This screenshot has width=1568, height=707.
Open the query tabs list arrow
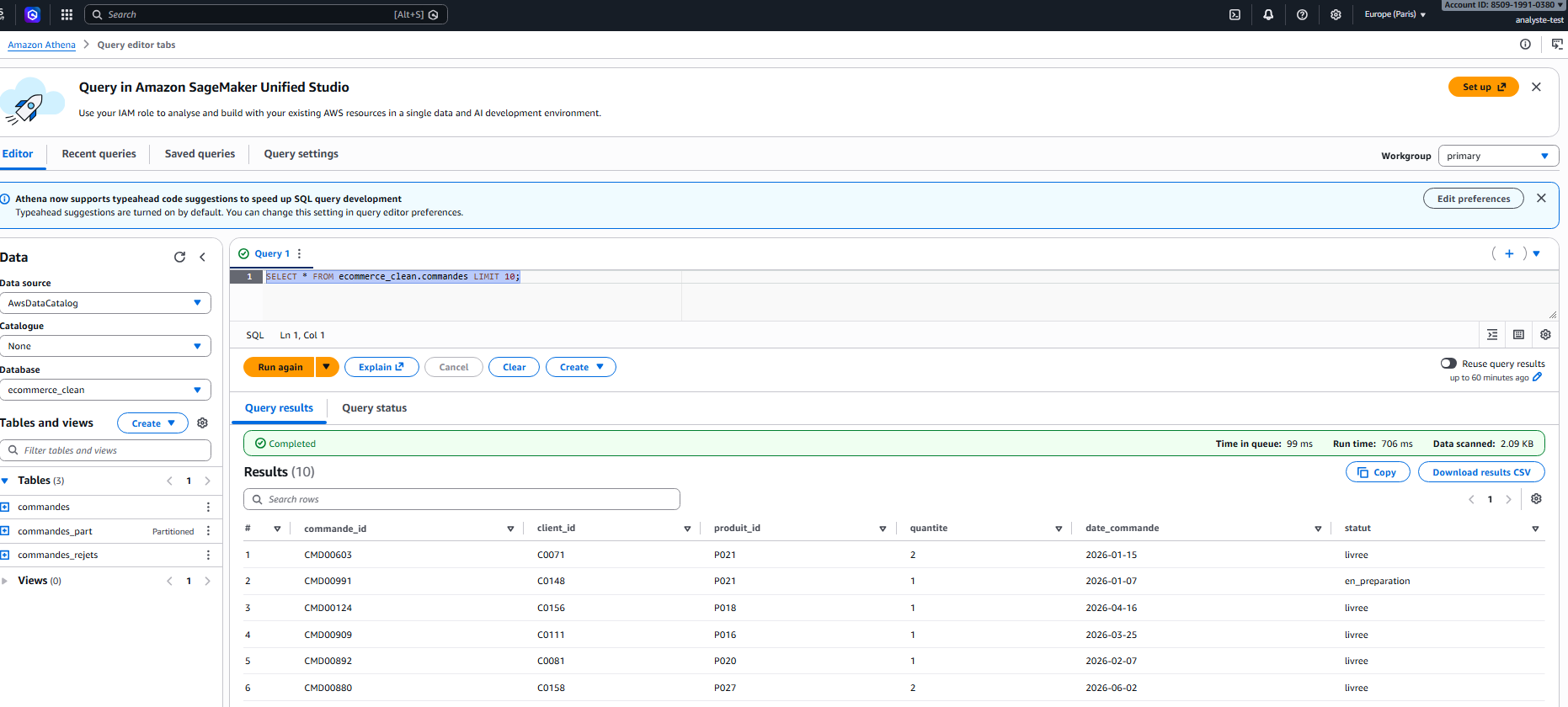(1536, 253)
